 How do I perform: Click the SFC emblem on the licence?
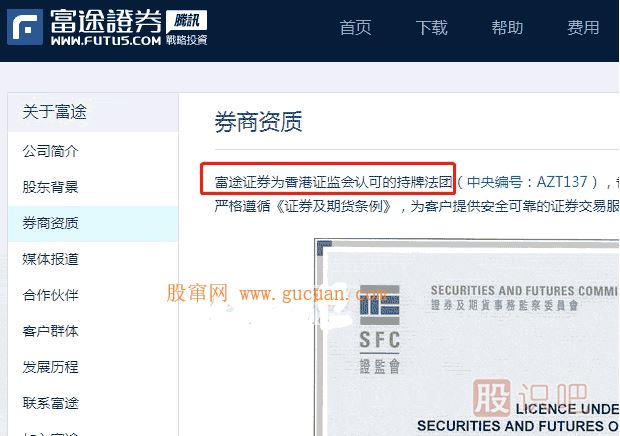(x=380, y=329)
